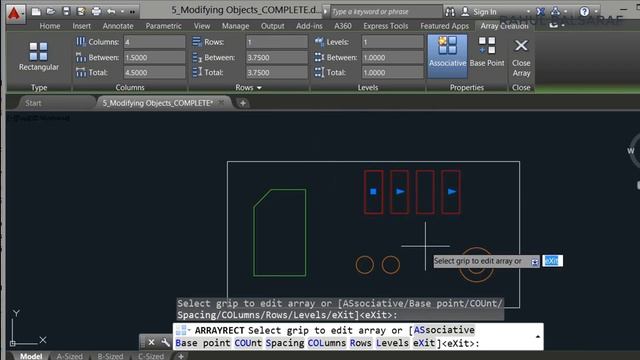Click the new drawing tab plus button
Screen dimensions: 640x360
click(x=242, y=103)
